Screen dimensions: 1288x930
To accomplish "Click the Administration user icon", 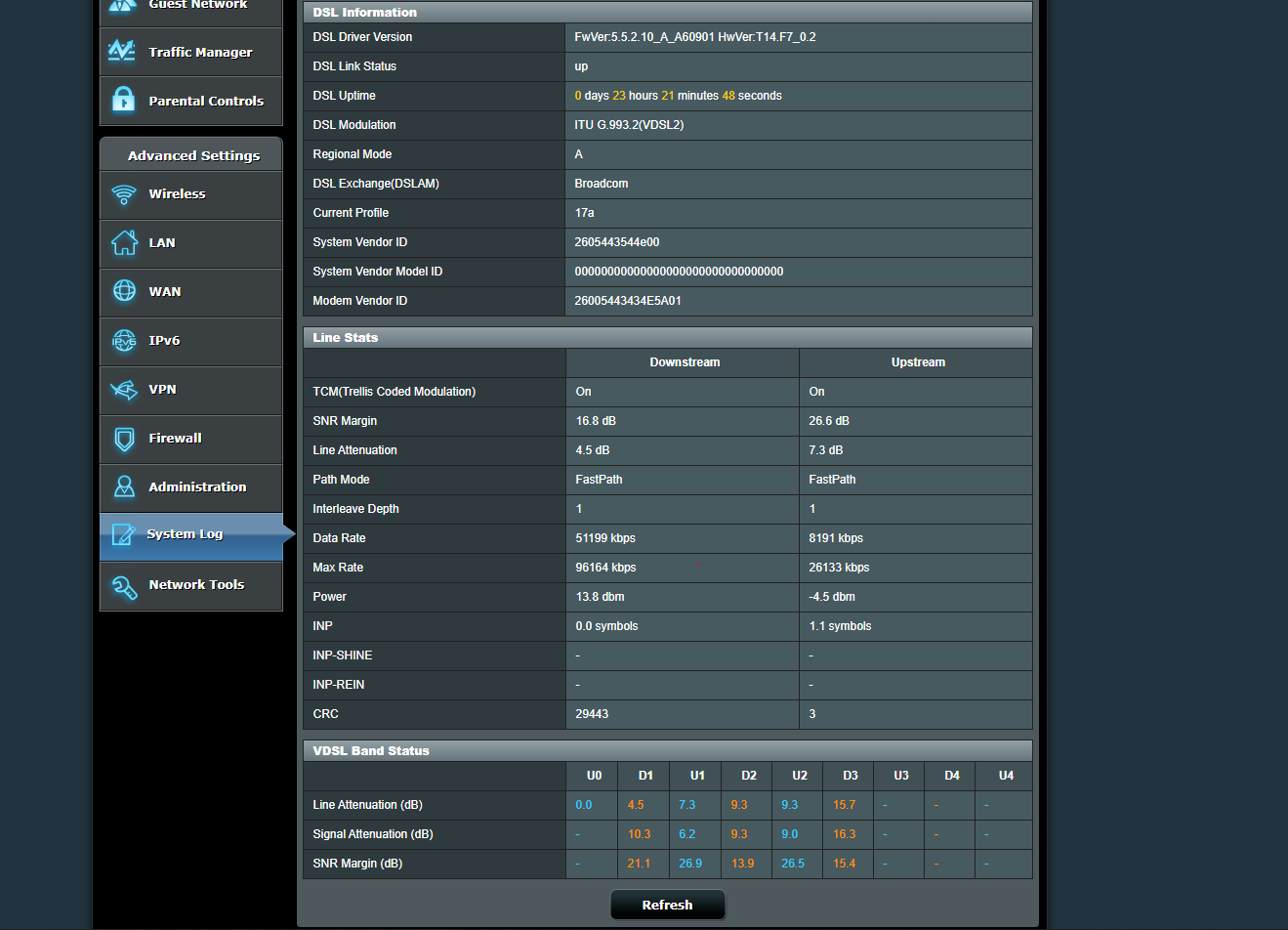I will (x=124, y=486).
